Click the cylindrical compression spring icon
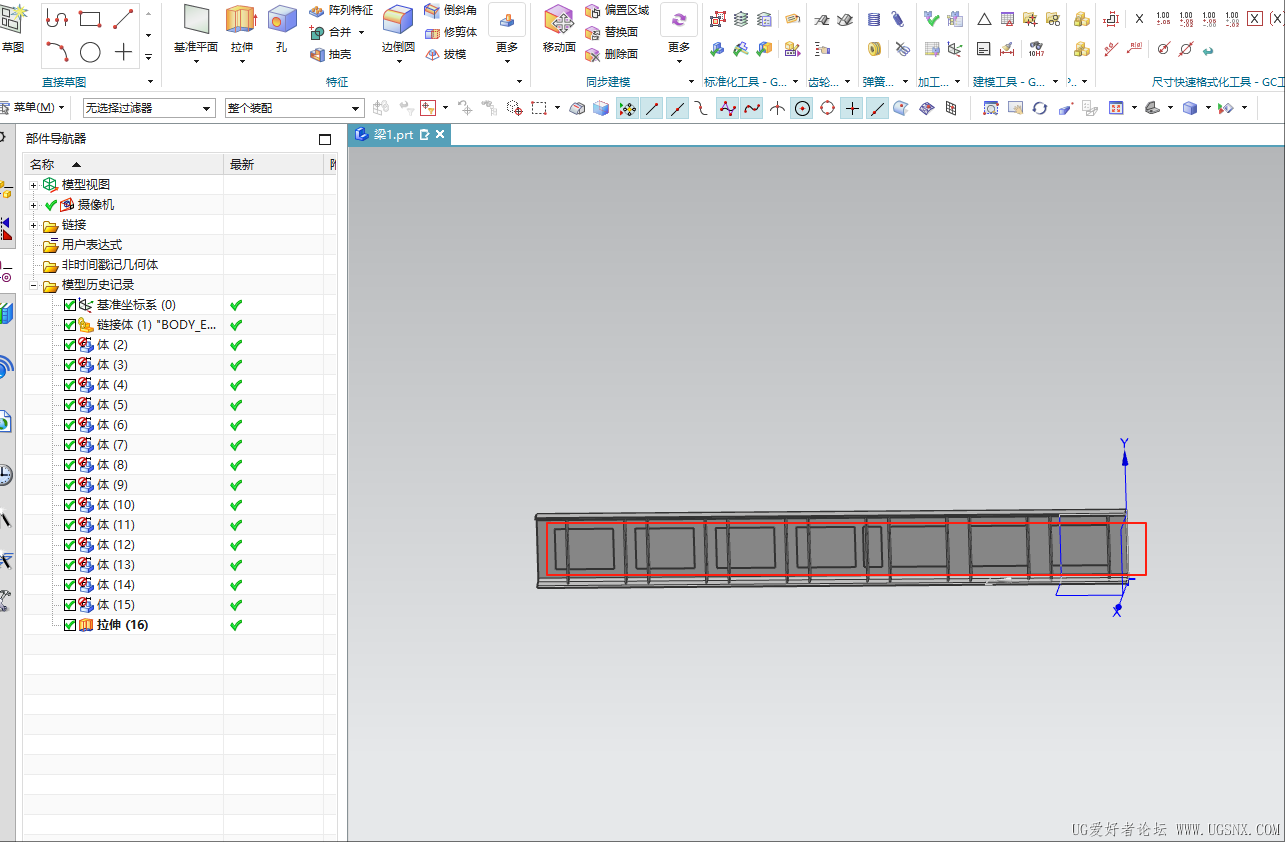This screenshot has width=1285, height=842. [874, 19]
